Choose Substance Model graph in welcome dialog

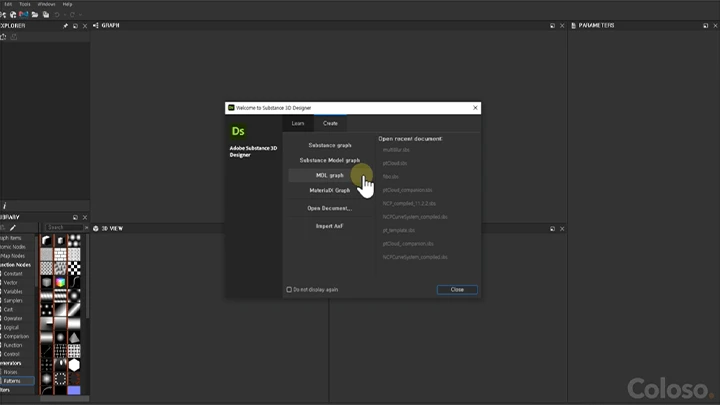point(330,160)
